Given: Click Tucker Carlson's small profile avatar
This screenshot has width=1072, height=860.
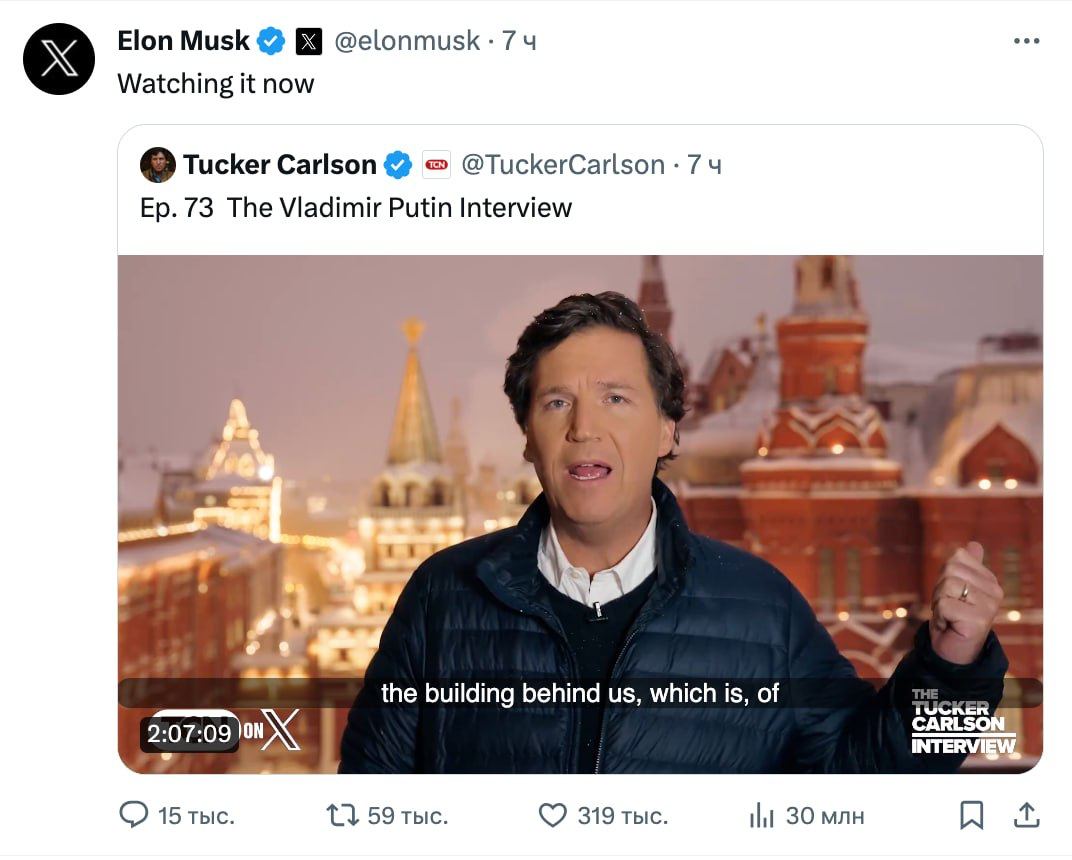Looking at the screenshot, I should click(x=158, y=165).
